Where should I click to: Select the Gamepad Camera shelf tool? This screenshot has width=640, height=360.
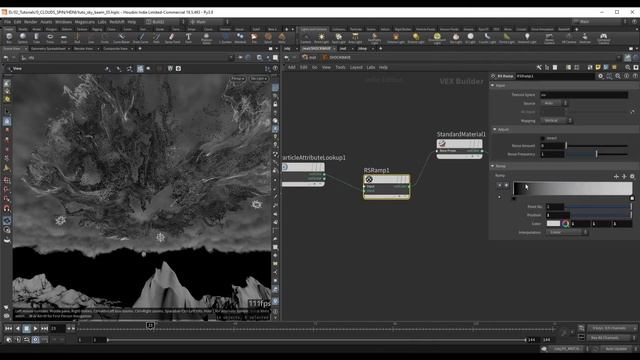(x=603, y=38)
